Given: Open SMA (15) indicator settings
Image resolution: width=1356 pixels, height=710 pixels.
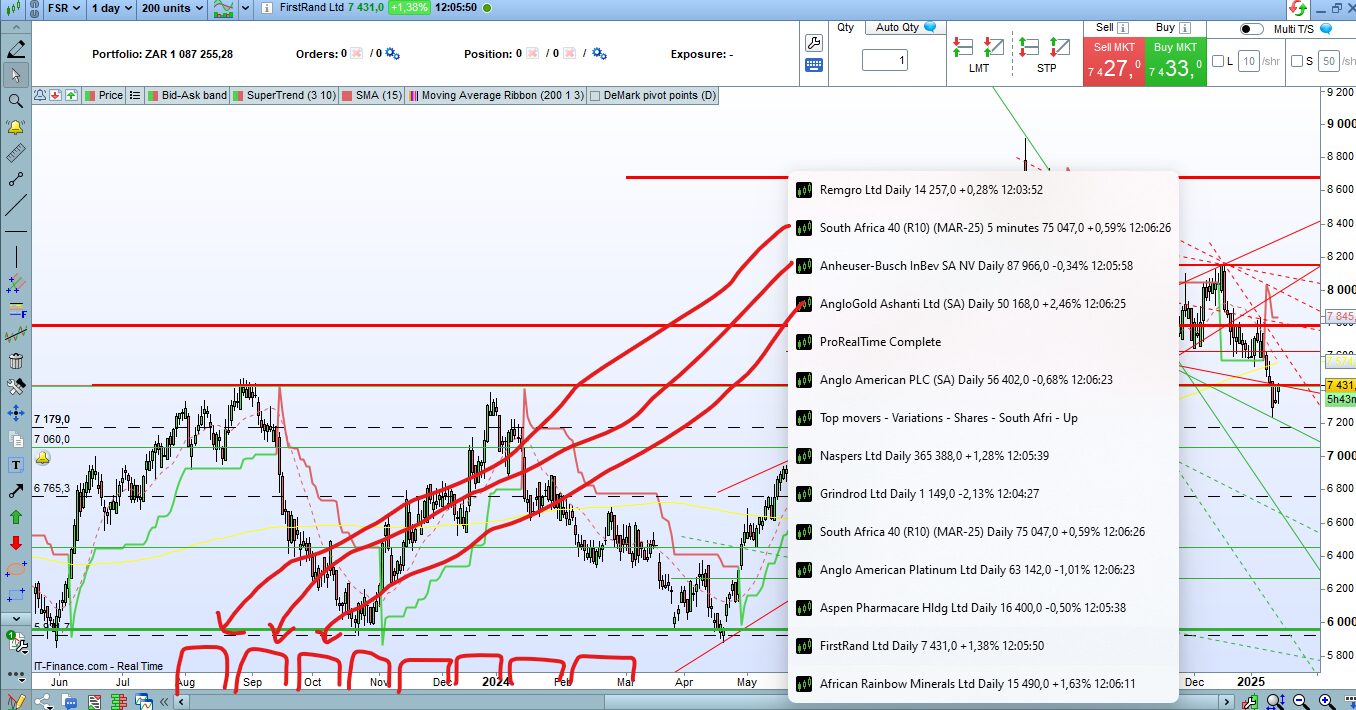Looking at the screenshot, I should click(x=371, y=96).
